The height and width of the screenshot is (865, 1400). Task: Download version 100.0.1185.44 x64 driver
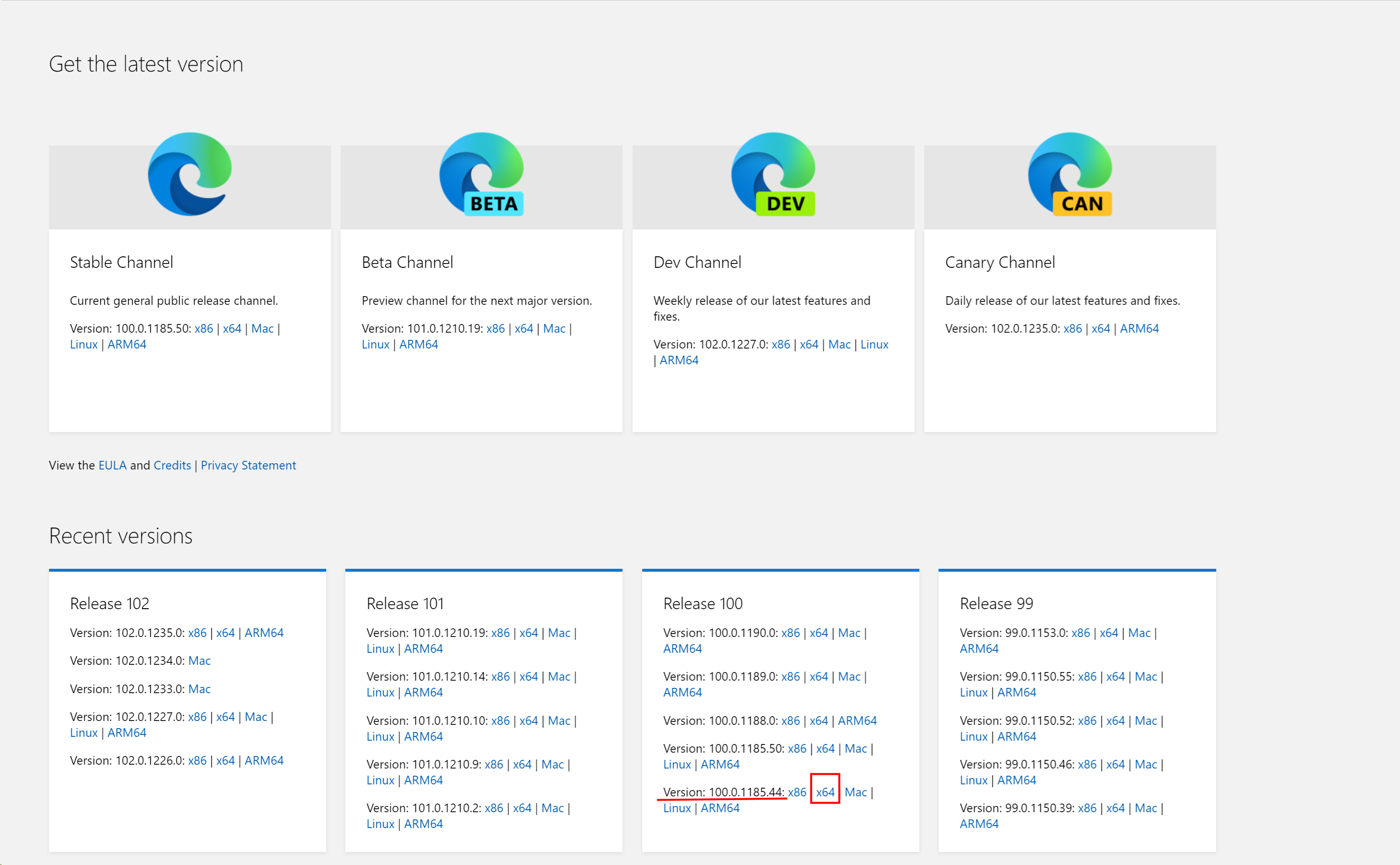tap(825, 793)
